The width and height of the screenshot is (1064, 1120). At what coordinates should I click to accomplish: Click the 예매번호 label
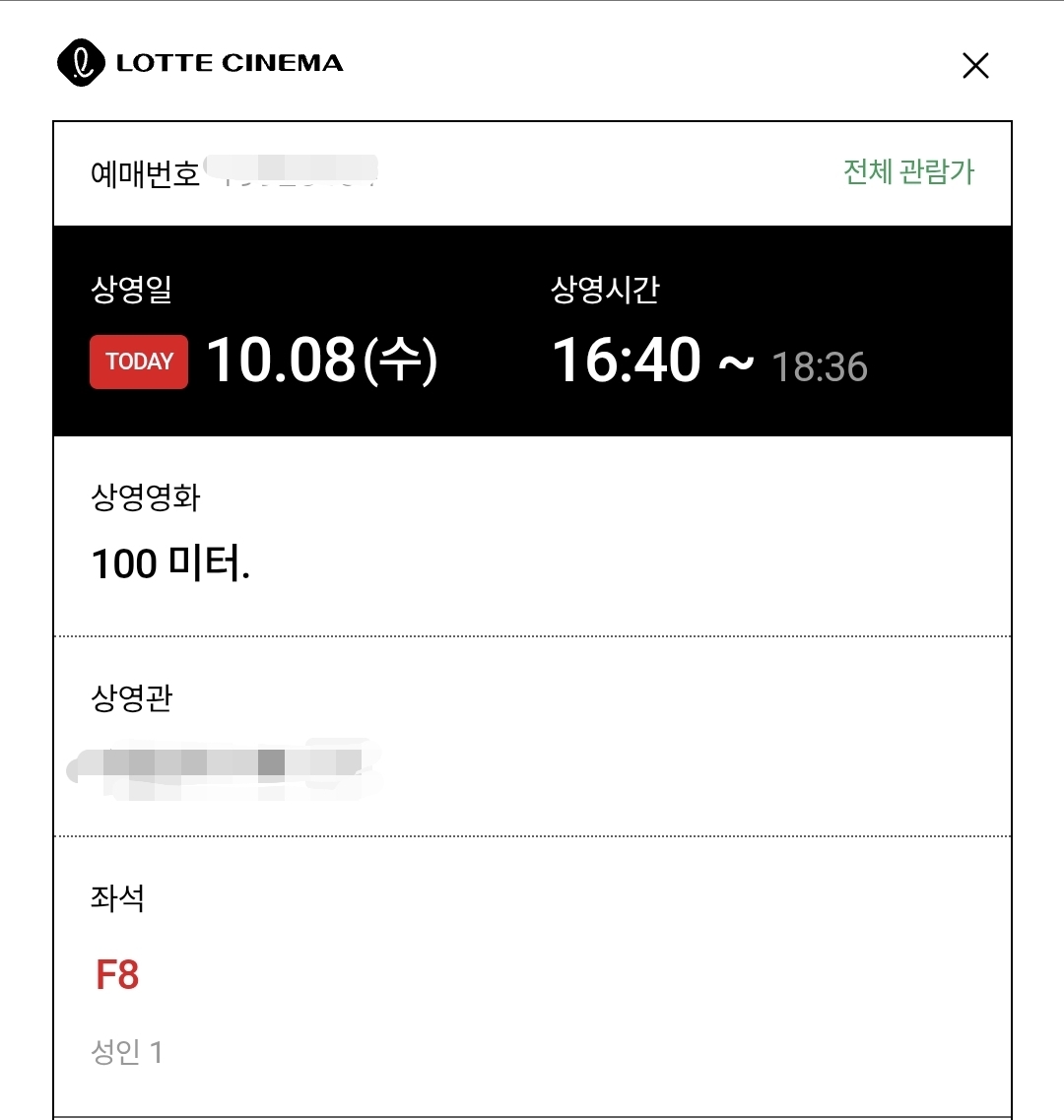(x=145, y=174)
